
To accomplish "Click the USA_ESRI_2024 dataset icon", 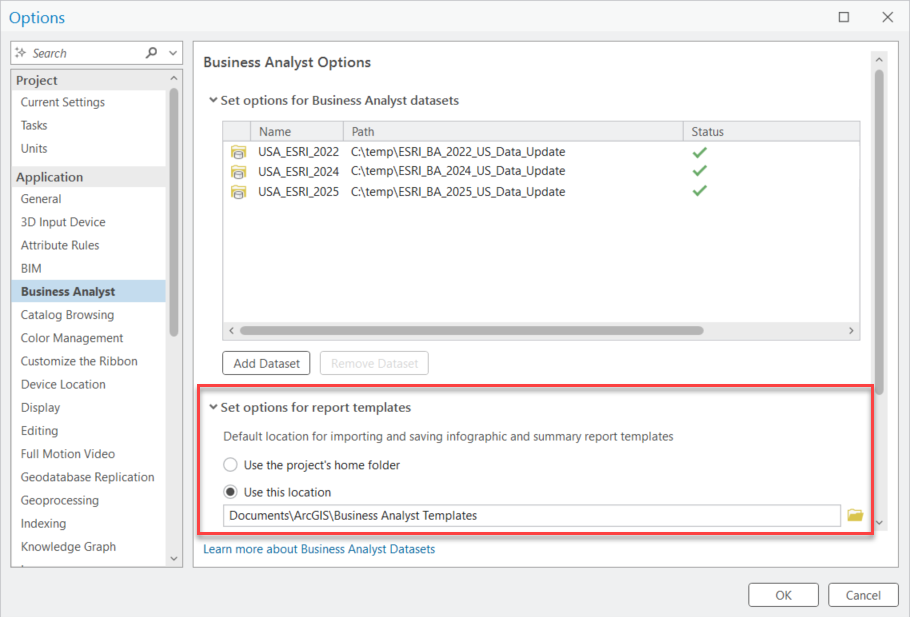I will click(238, 171).
